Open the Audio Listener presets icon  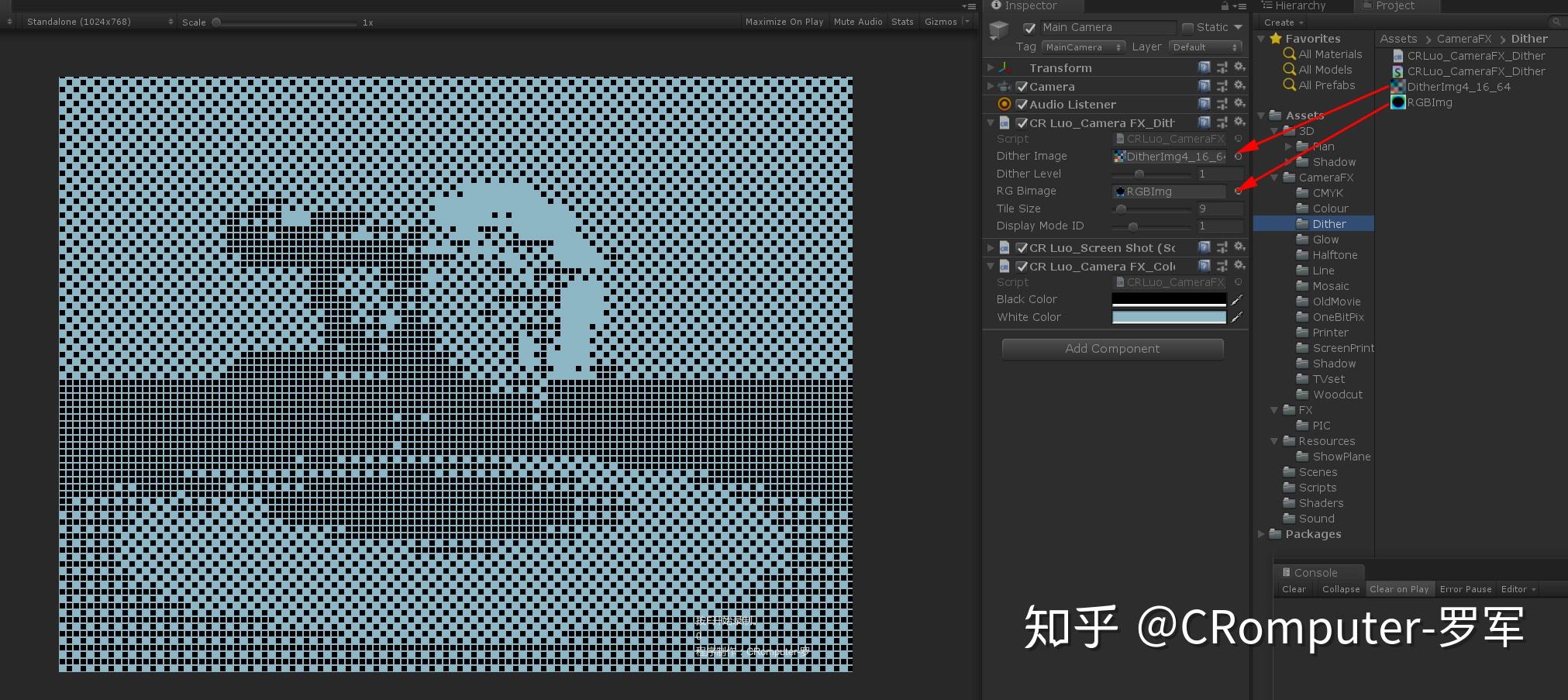1222,104
